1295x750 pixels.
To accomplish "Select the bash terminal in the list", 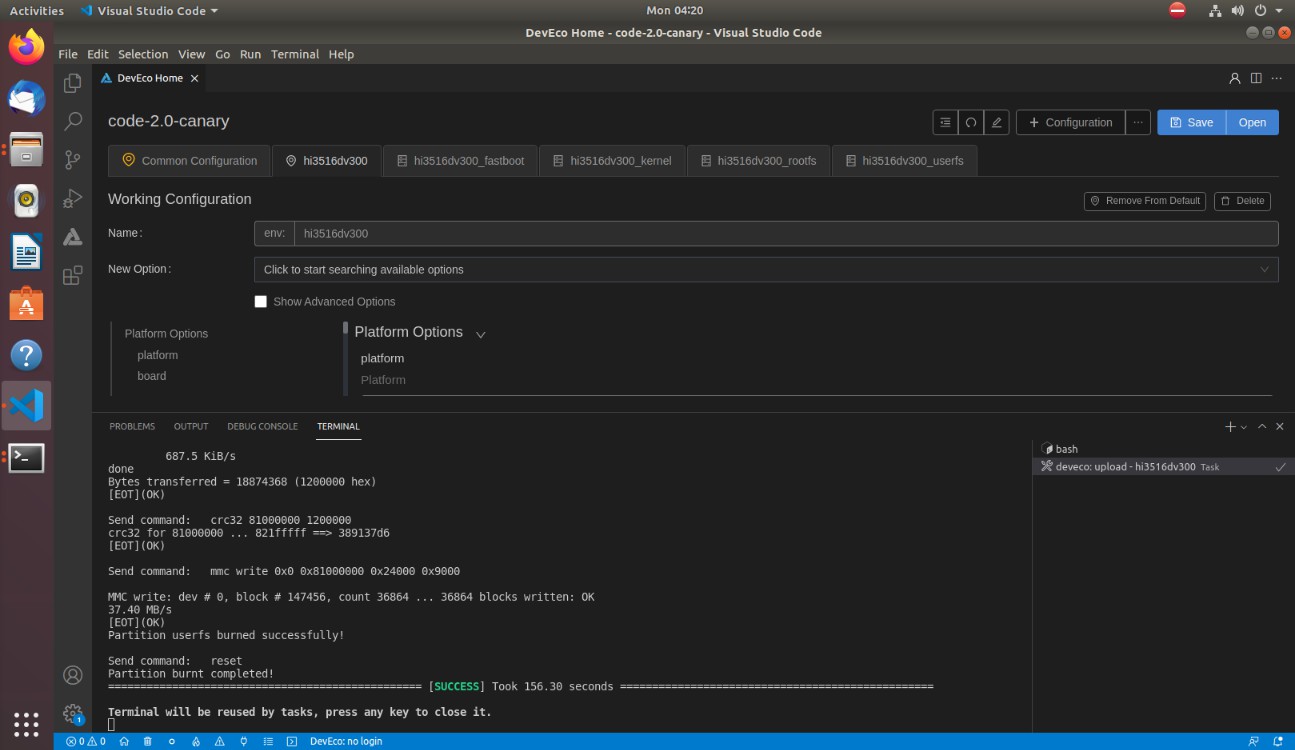I will click(1163, 449).
